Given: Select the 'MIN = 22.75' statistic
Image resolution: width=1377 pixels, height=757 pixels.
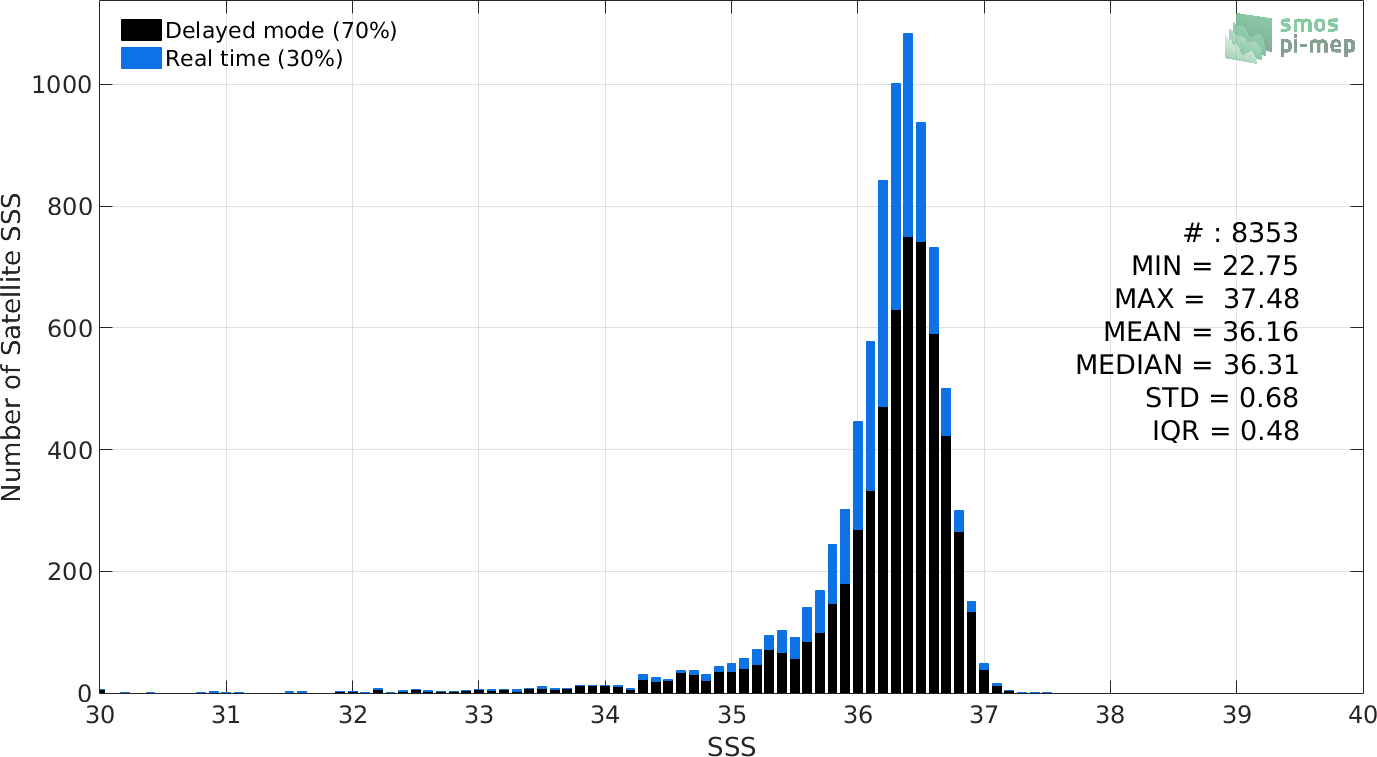Looking at the screenshot, I should coord(1215,266).
